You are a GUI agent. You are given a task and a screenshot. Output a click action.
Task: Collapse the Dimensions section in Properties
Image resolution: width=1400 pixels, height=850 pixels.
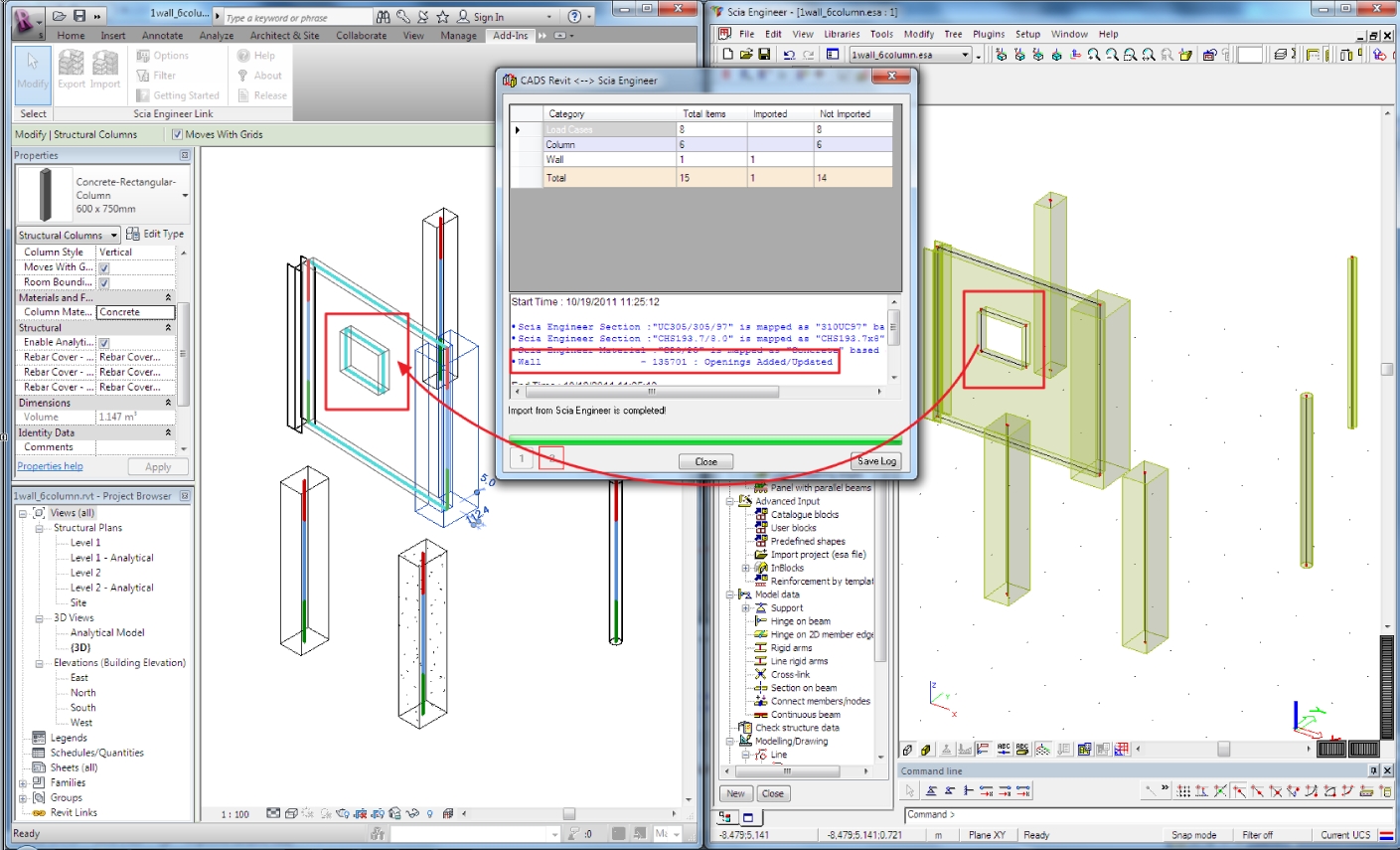[x=168, y=403]
